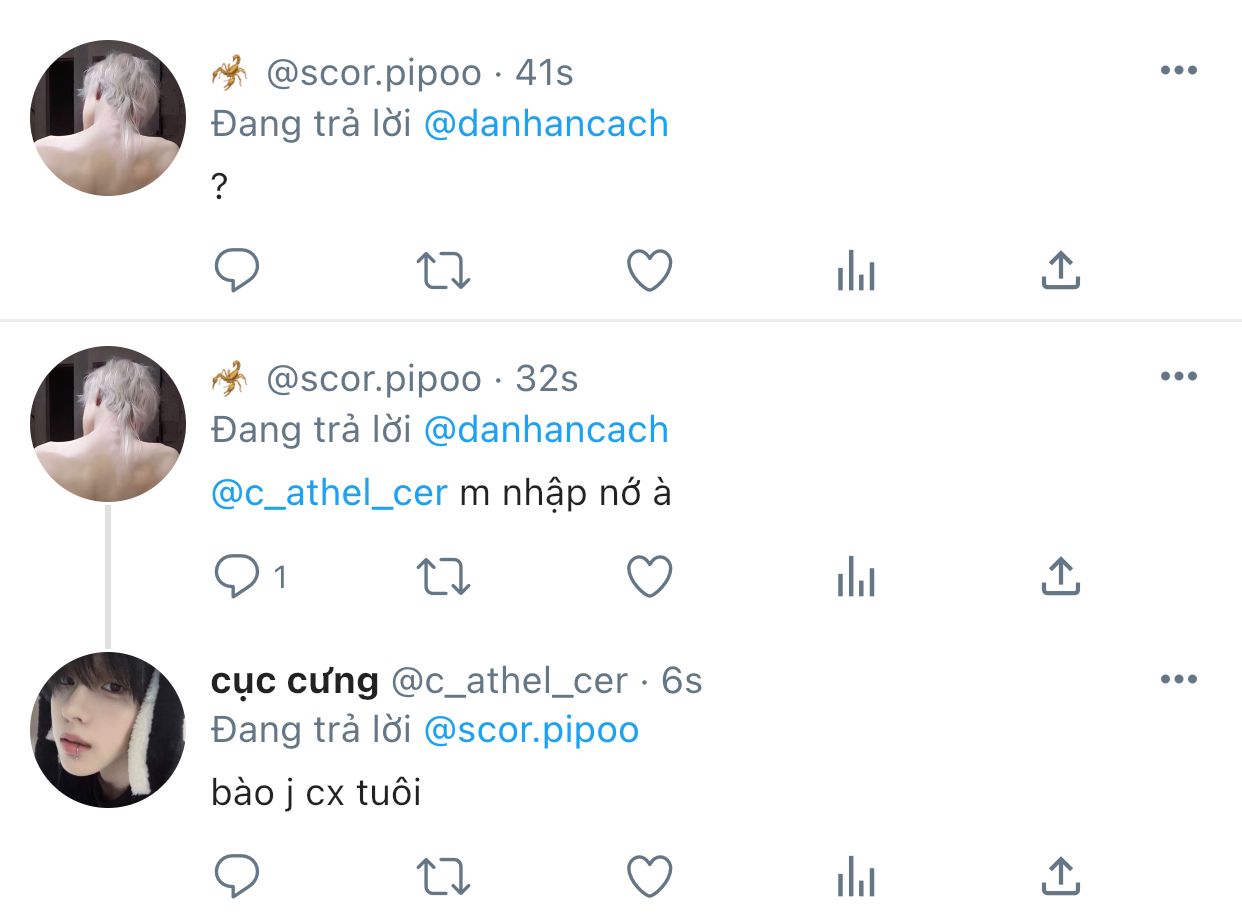
Task: Open @scor.pipoo link in cục cưng's reply
Action: pos(531,730)
